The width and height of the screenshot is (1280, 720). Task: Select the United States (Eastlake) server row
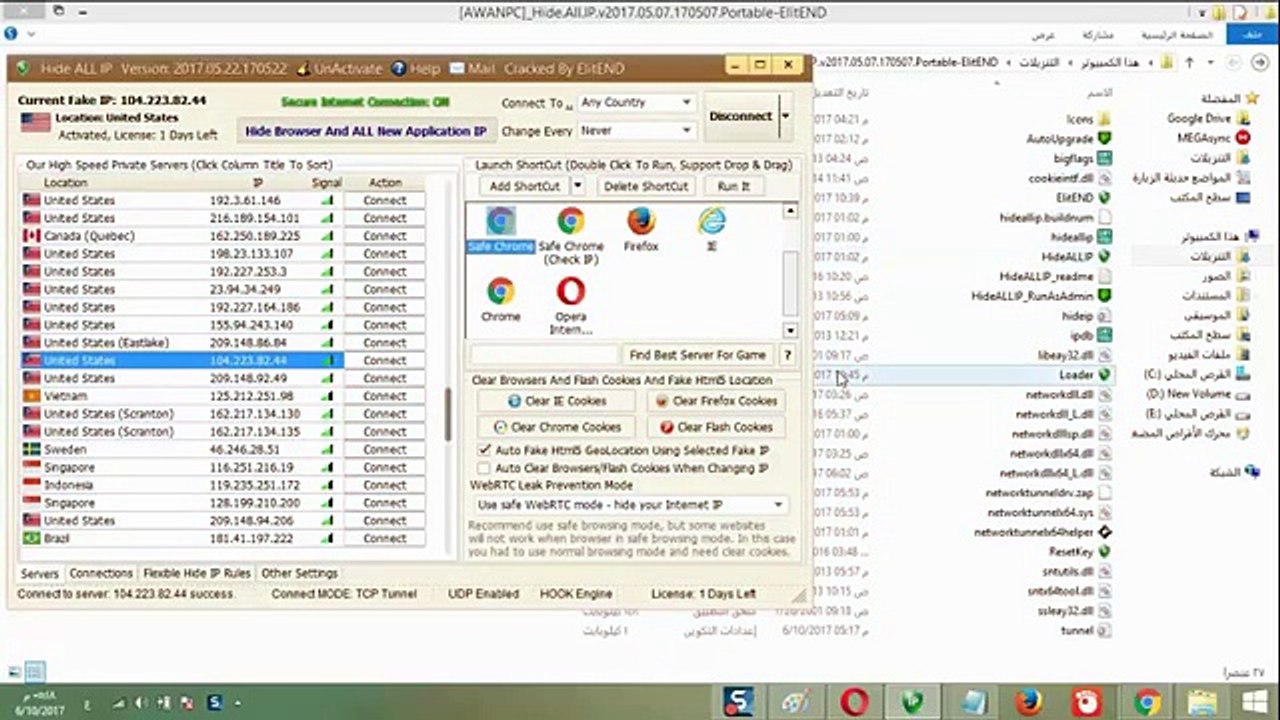(x=183, y=343)
